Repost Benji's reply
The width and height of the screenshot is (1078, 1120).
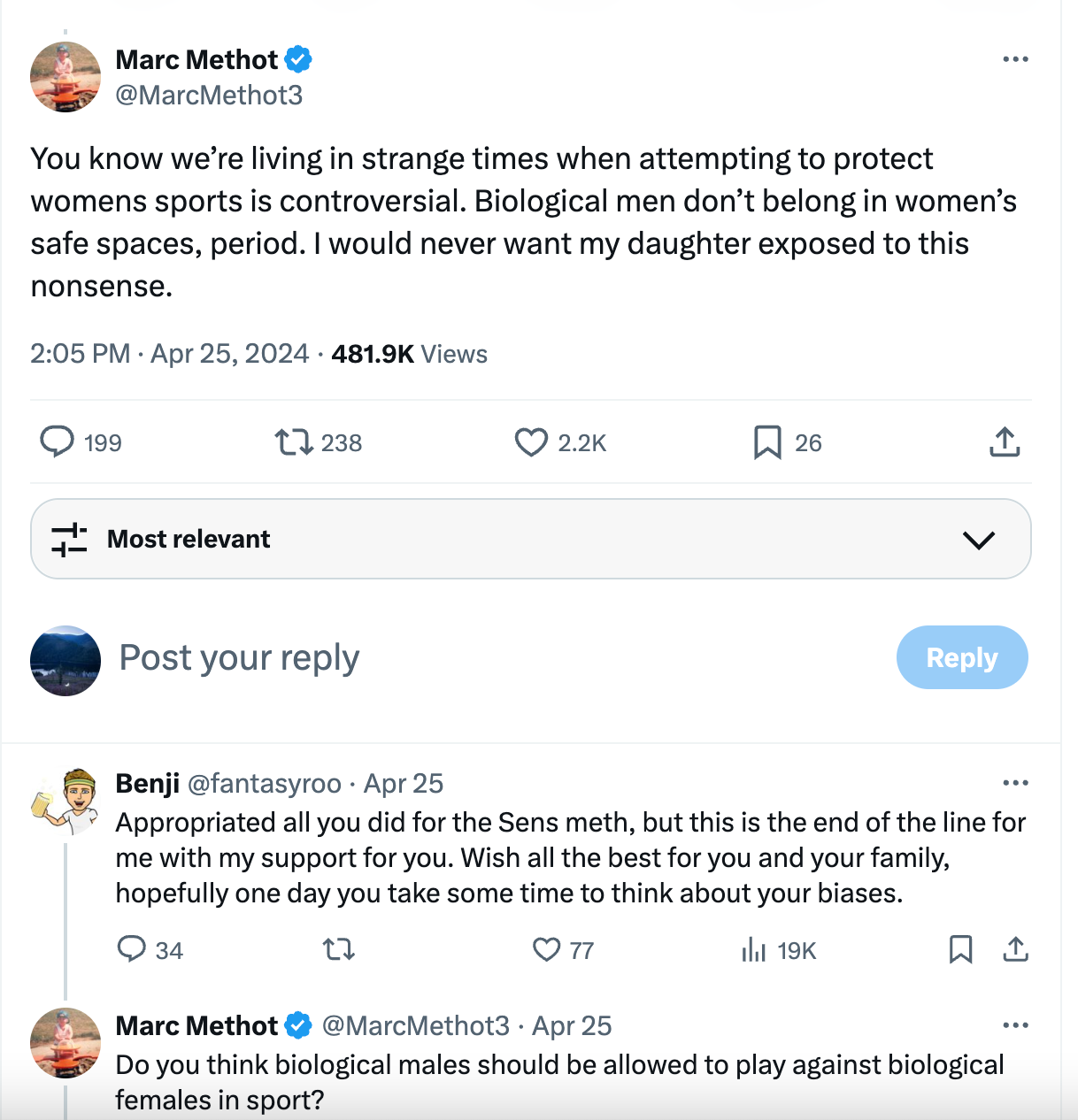(x=338, y=949)
